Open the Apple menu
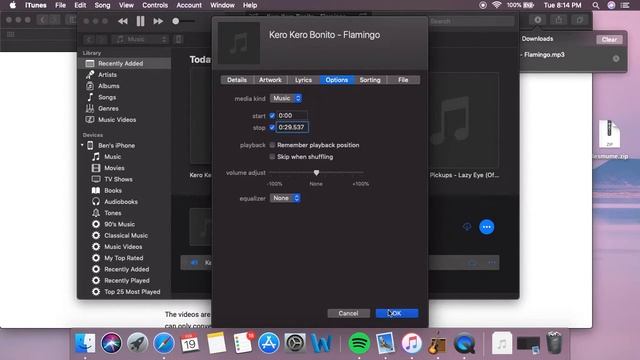Screen dimensions: 640x360 [13, 5]
